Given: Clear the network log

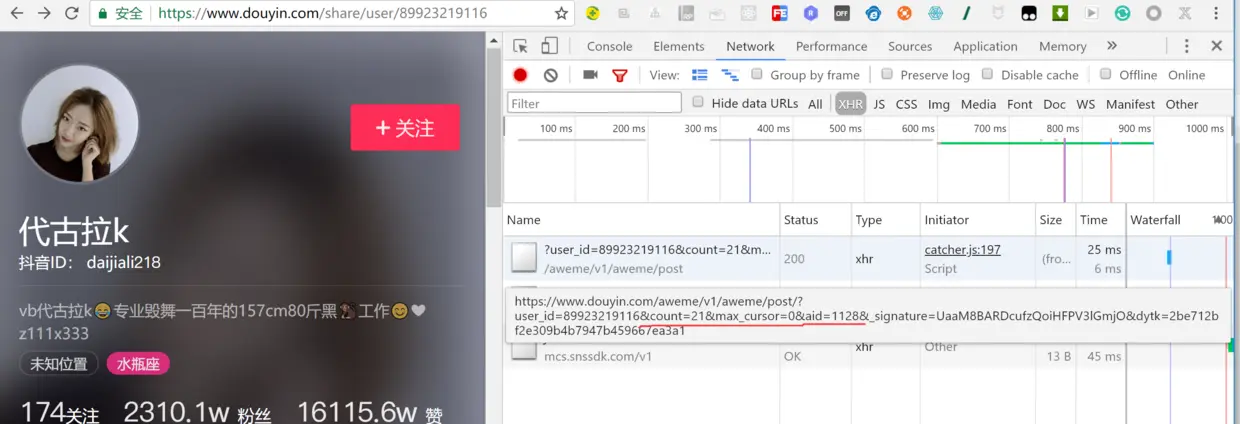Looking at the screenshot, I should point(550,75).
